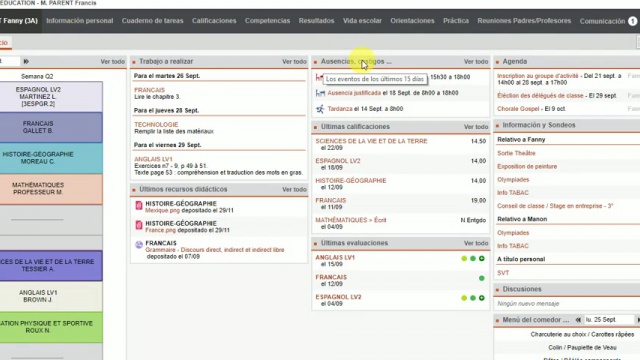Open Conseil de classe / Stage link

(x=555, y=206)
